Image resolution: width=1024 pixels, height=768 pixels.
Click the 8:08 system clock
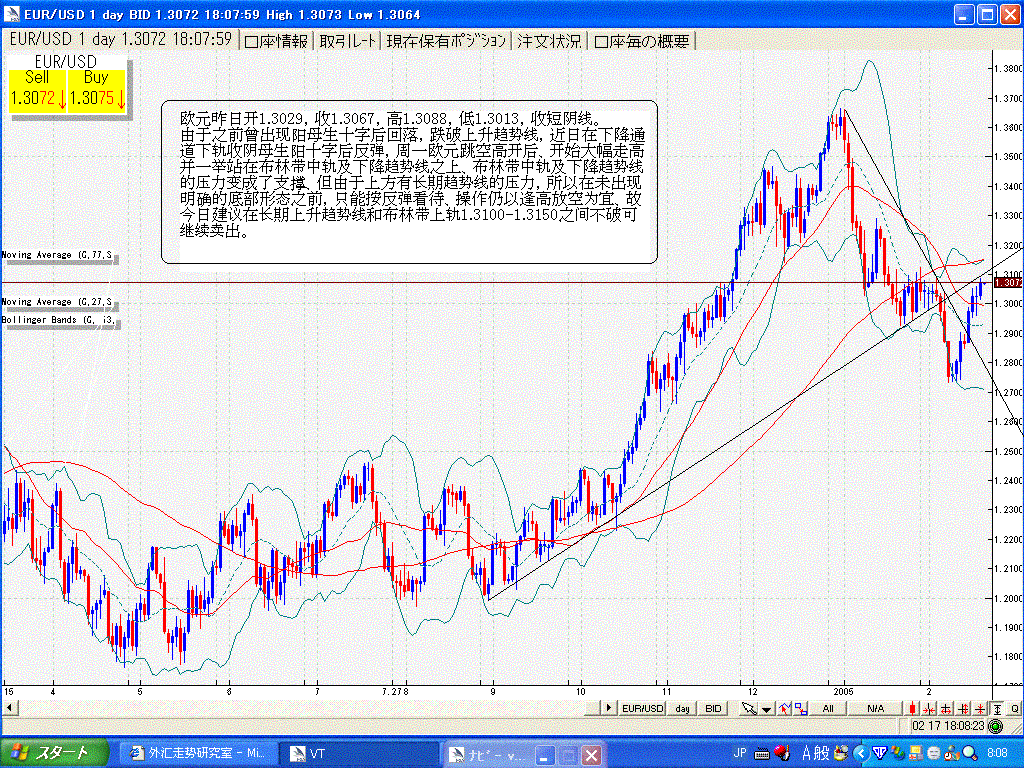pyautogui.click(x=997, y=753)
